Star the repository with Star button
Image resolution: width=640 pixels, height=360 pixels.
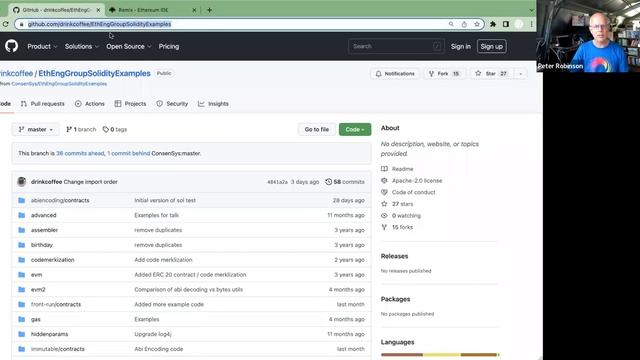(x=491, y=73)
